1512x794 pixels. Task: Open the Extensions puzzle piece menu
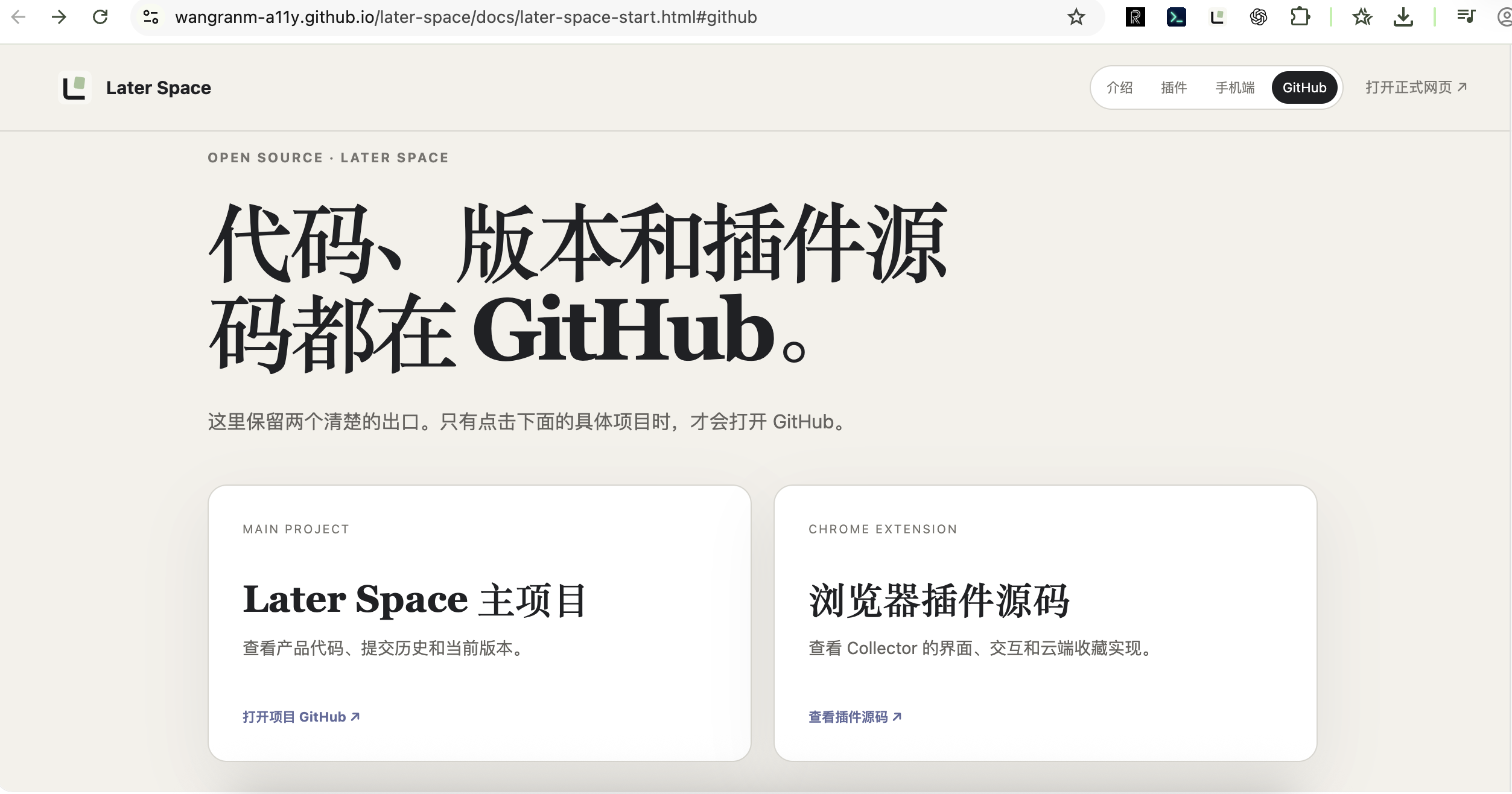[x=1300, y=17]
